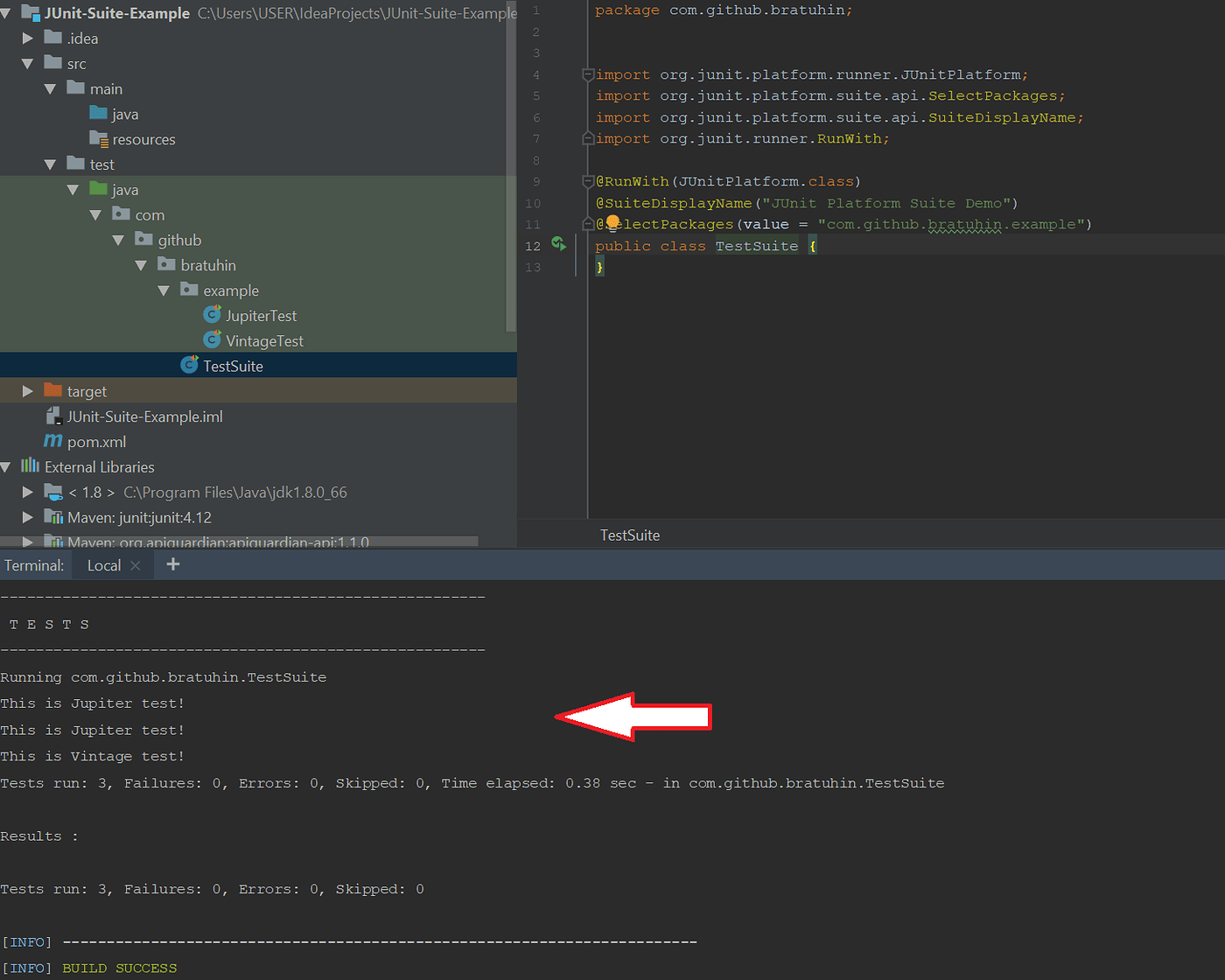Run TestSuite via gutter run icon

(558, 244)
